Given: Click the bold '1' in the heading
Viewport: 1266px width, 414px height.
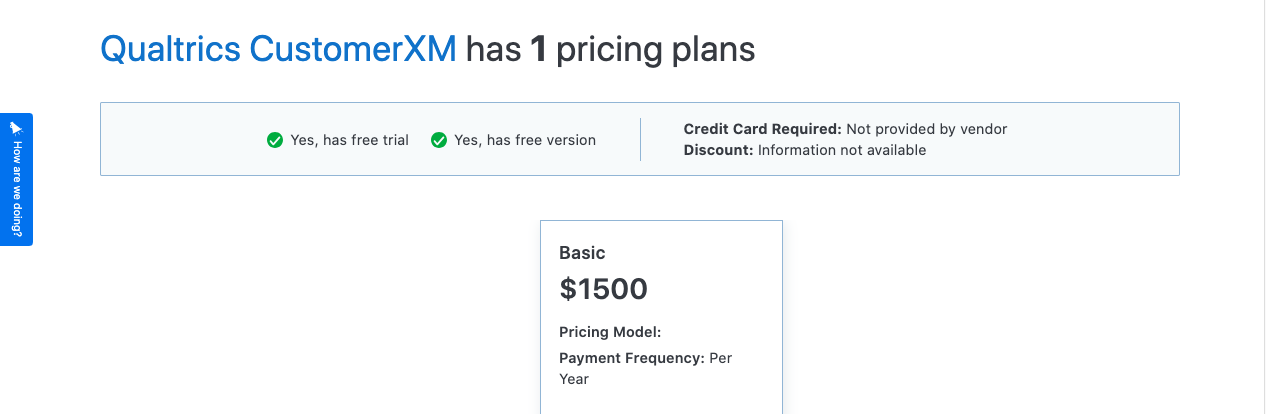Looking at the screenshot, I should pos(538,48).
